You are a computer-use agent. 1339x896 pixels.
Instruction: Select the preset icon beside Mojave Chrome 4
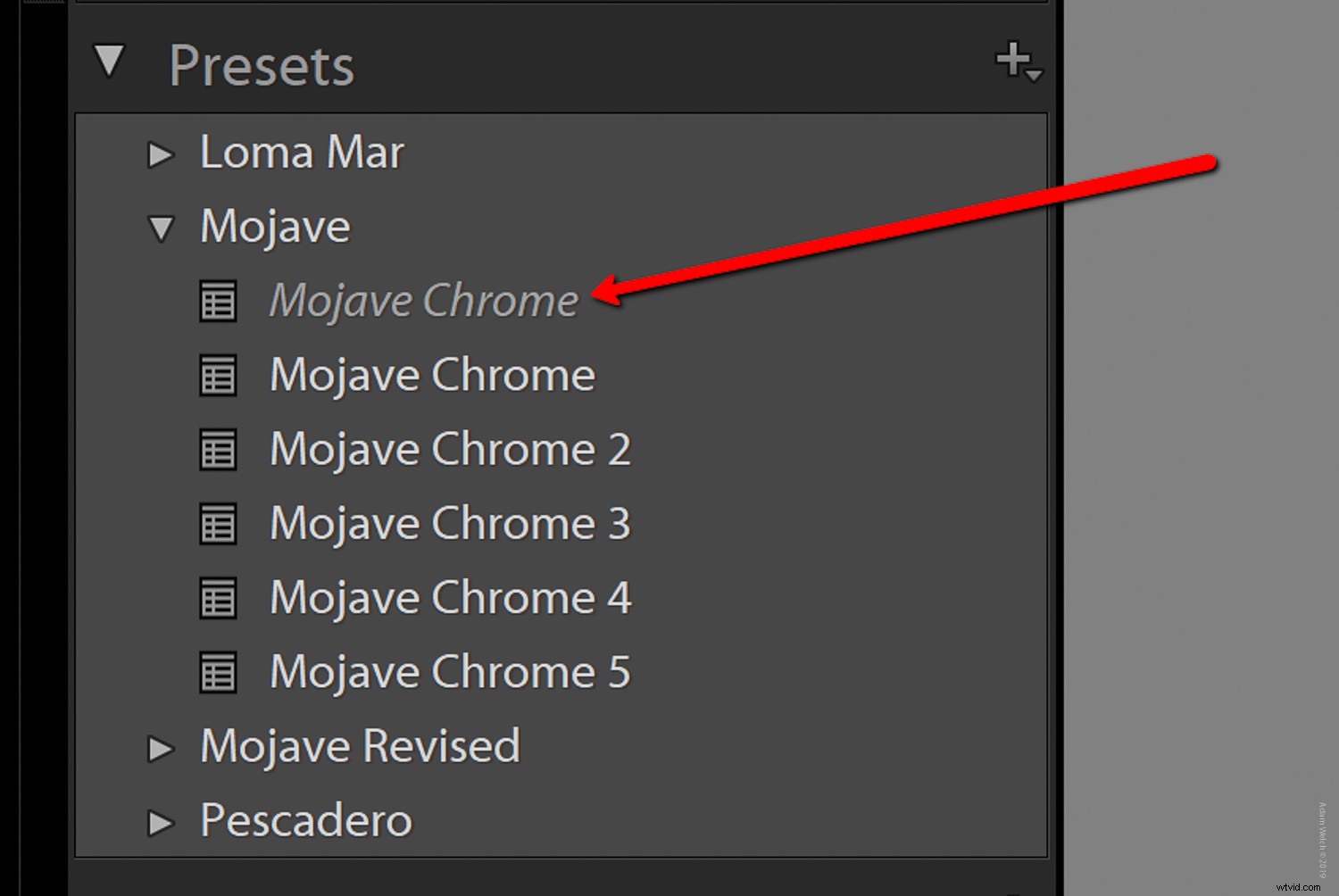click(218, 598)
